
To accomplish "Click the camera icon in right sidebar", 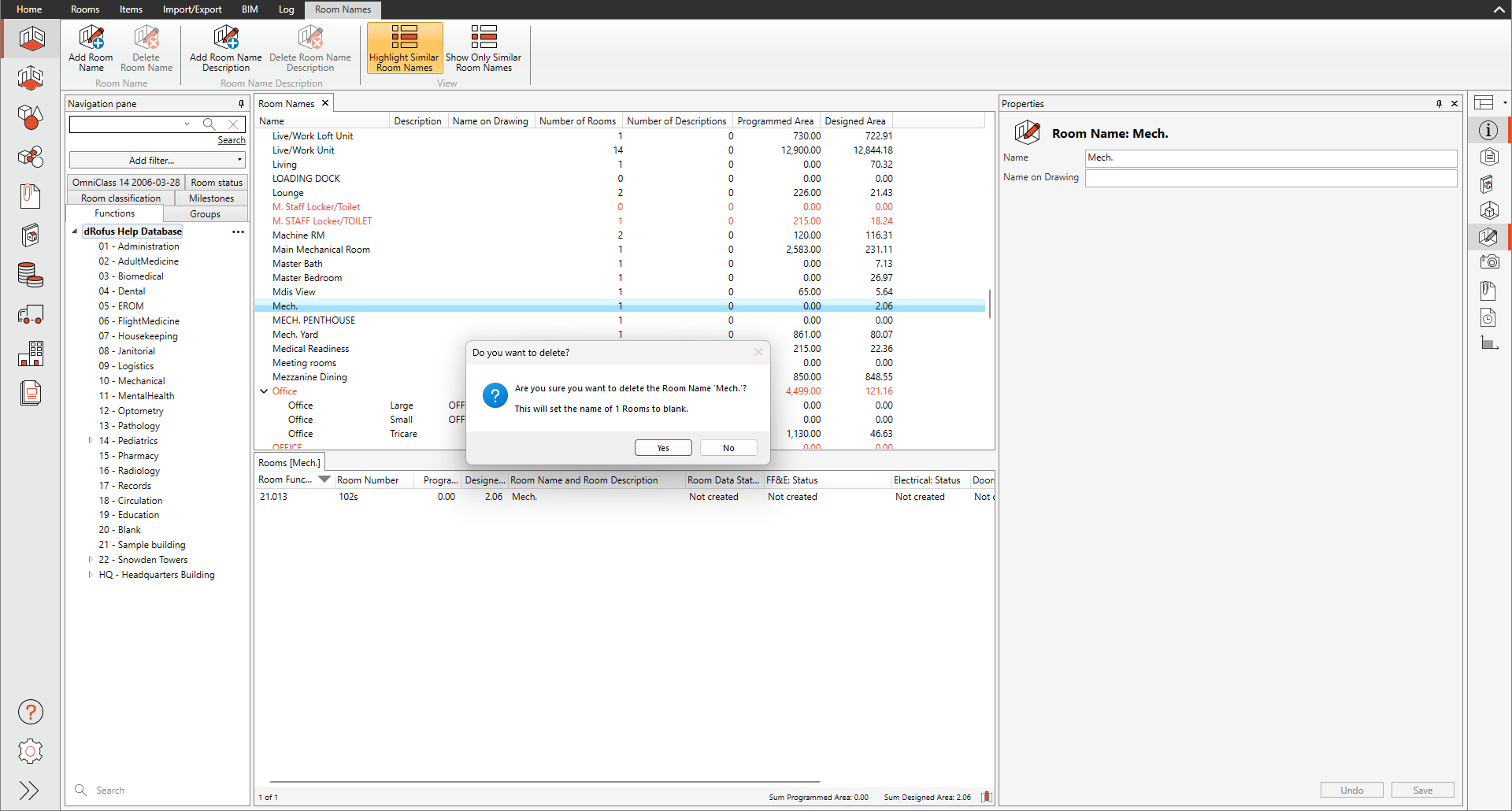I will 1488,262.
